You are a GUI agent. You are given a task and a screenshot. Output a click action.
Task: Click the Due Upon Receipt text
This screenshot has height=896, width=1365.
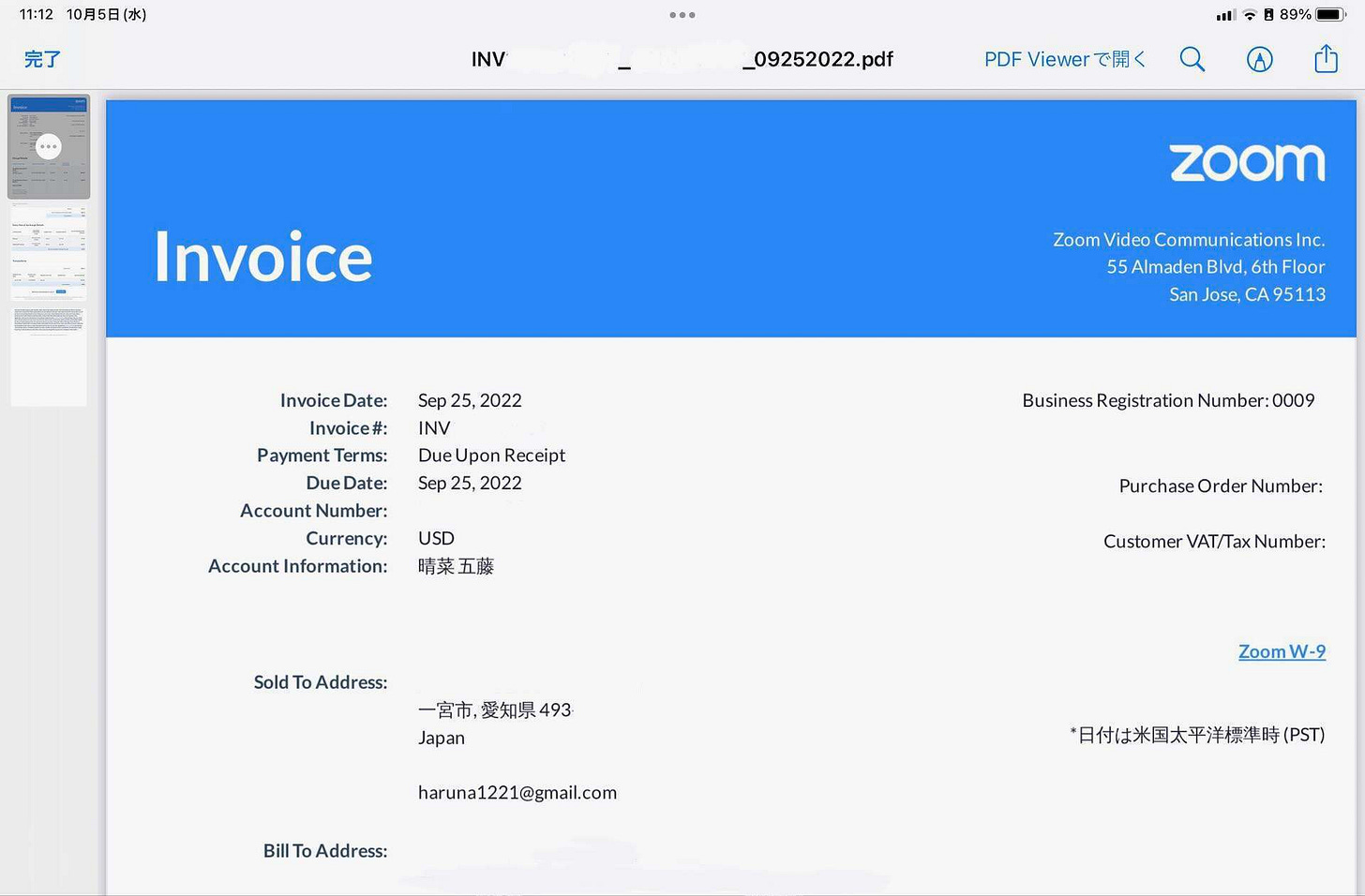pyautogui.click(x=491, y=455)
